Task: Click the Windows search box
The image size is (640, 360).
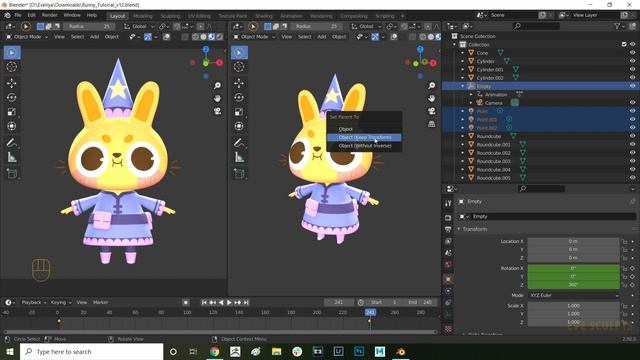Action: coord(91,351)
